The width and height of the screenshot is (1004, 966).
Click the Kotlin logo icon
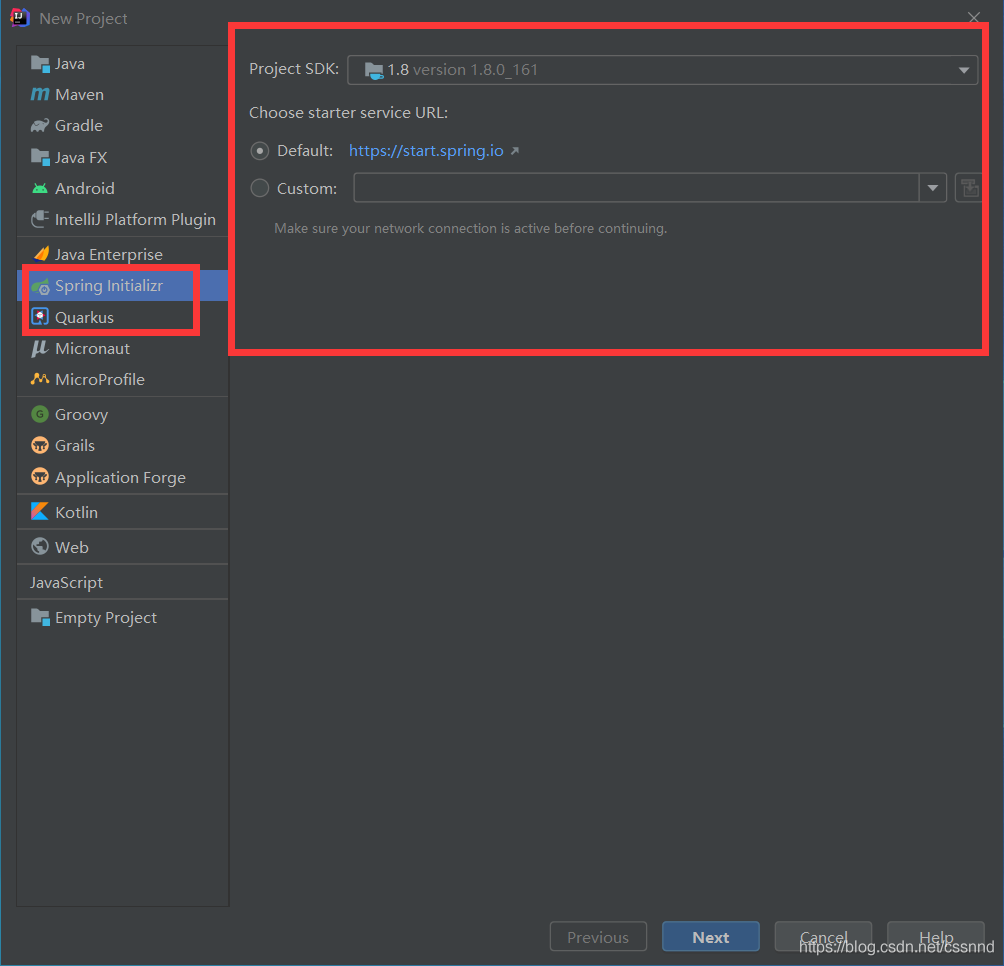[40, 511]
